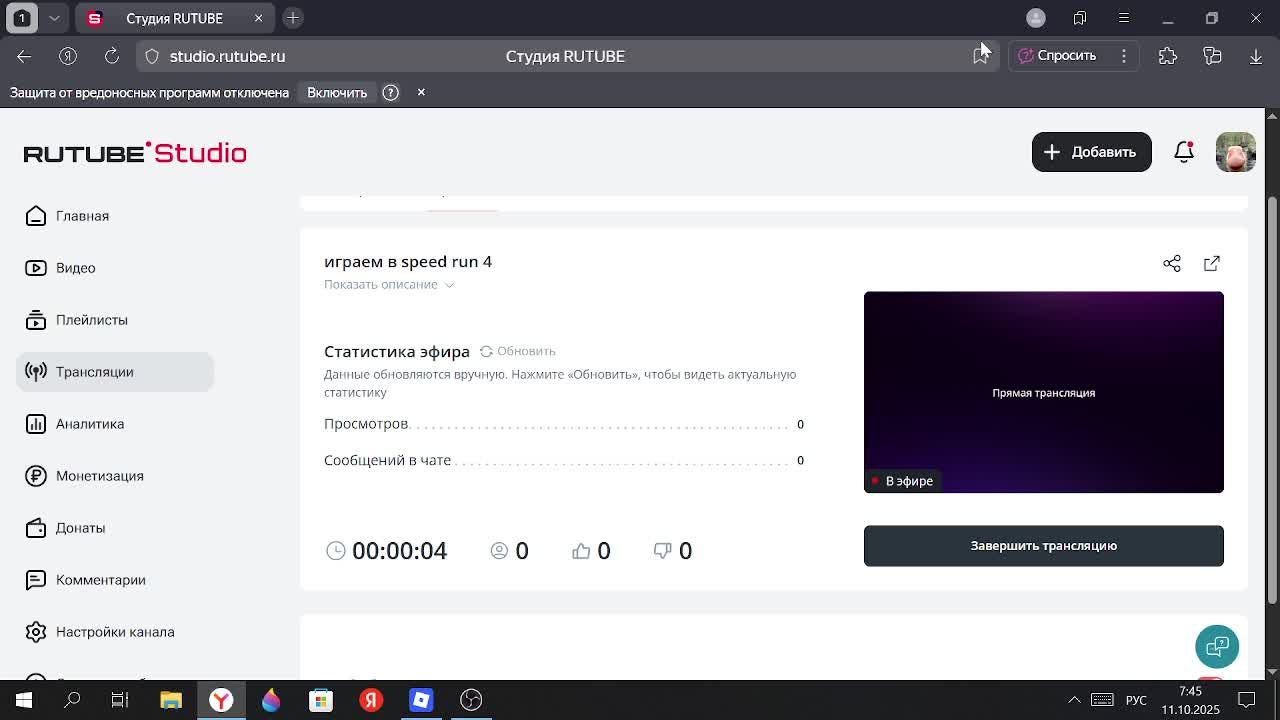Open the user avatar profile menu
This screenshot has width=1280, height=720.
pyautogui.click(x=1235, y=152)
